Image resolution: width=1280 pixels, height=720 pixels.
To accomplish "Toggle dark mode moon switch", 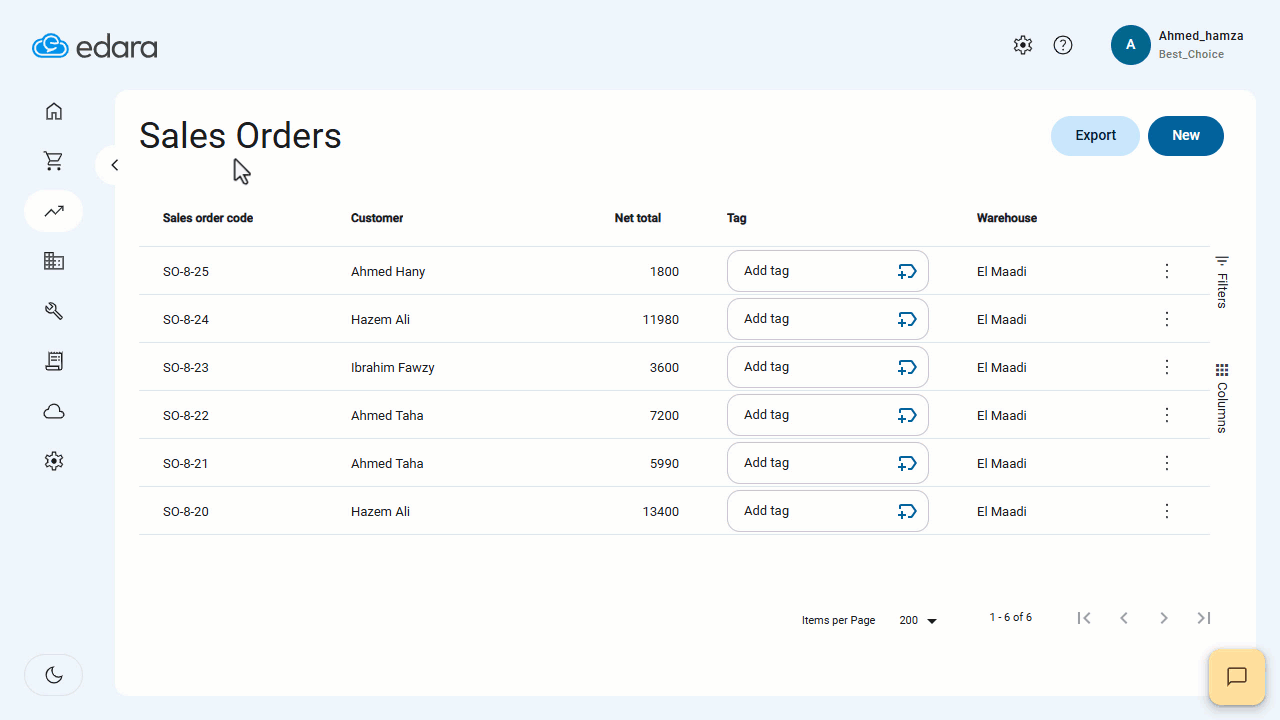I will pyautogui.click(x=54, y=675).
